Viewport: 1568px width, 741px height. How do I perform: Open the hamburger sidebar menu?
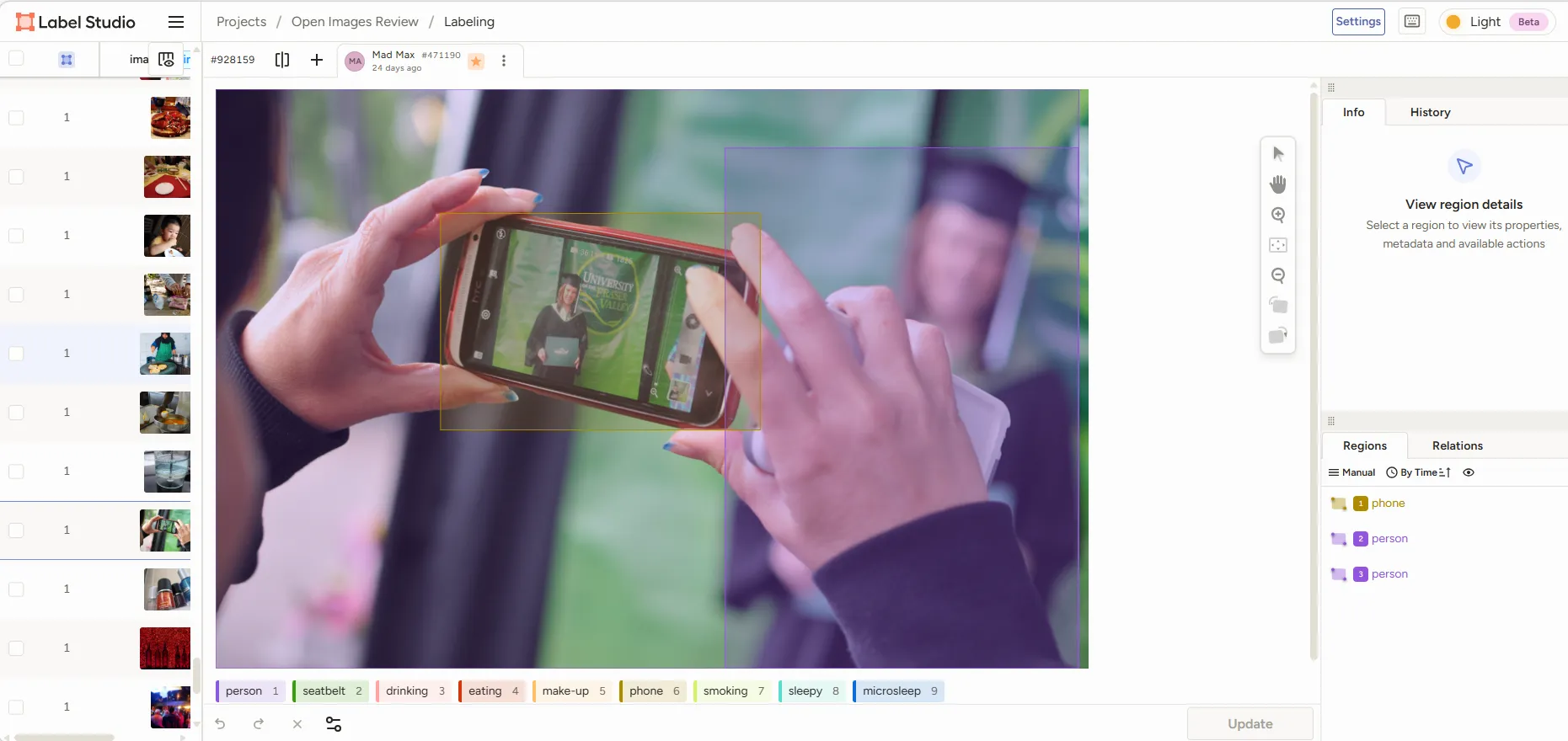point(176,22)
